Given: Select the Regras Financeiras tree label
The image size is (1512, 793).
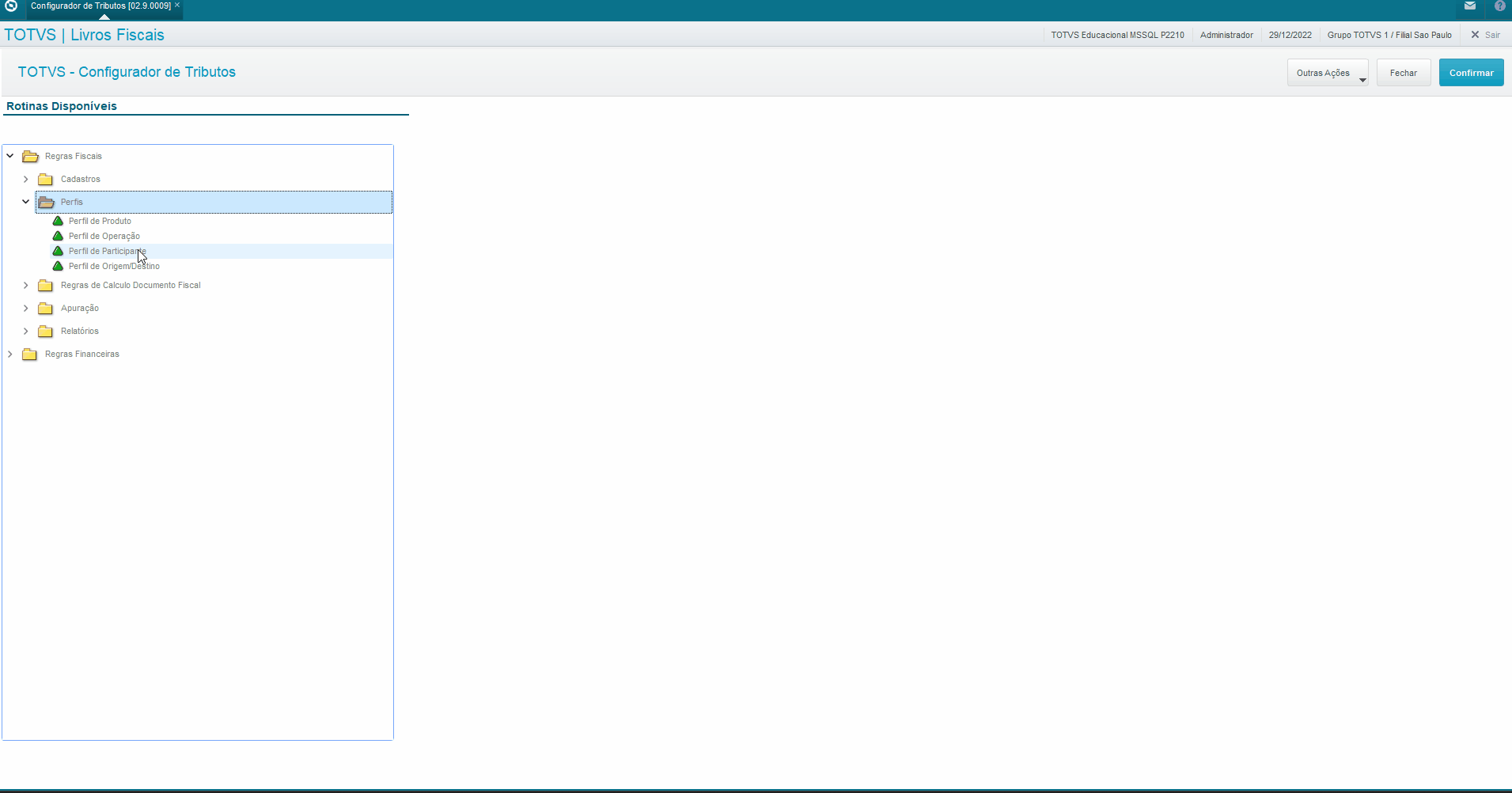Looking at the screenshot, I should (x=82, y=354).
